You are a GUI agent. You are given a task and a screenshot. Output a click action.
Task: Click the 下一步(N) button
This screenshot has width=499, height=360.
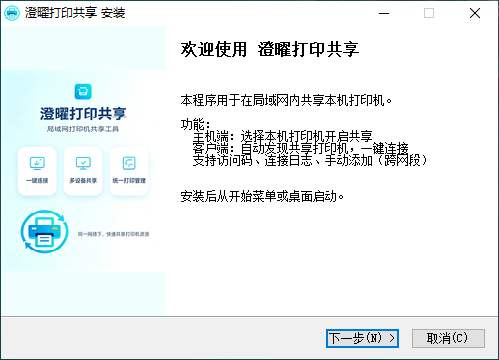pyautogui.click(x=362, y=338)
